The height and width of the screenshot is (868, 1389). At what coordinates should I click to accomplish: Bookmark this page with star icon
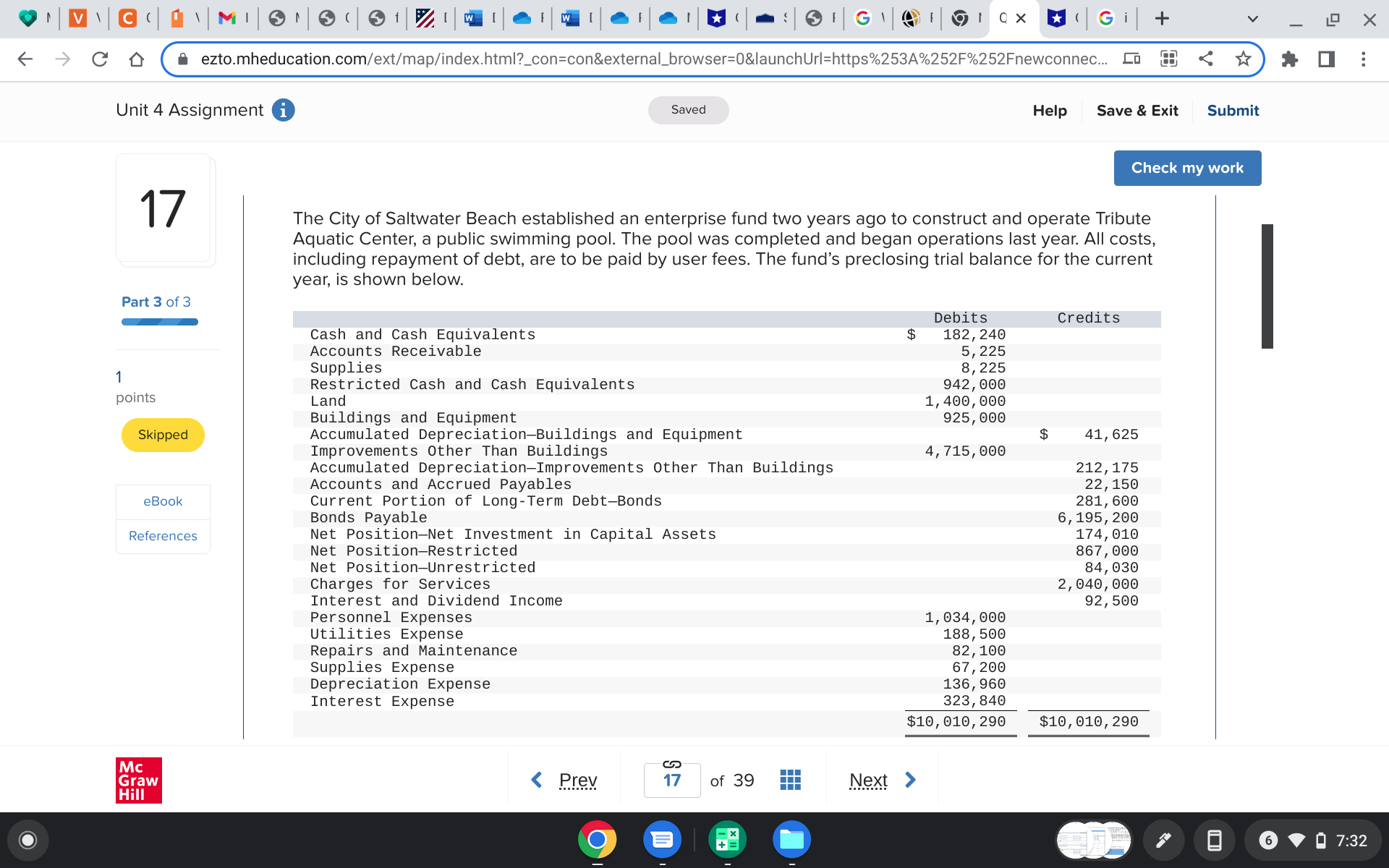coord(1243,59)
